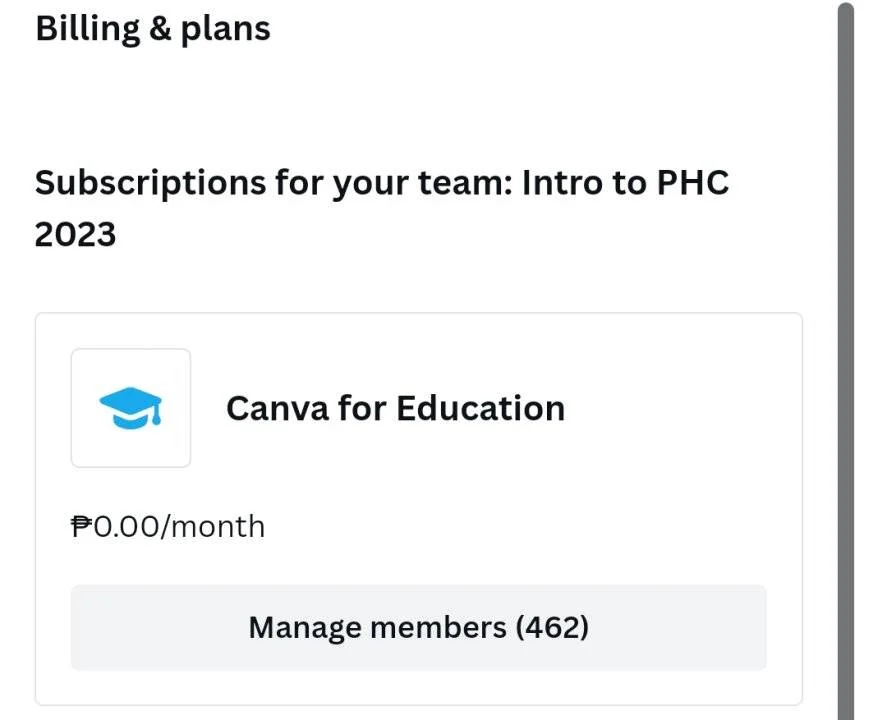Click the team name Intro to PHC
Image resolution: width=887 pixels, height=720 pixels.
point(625,183)
